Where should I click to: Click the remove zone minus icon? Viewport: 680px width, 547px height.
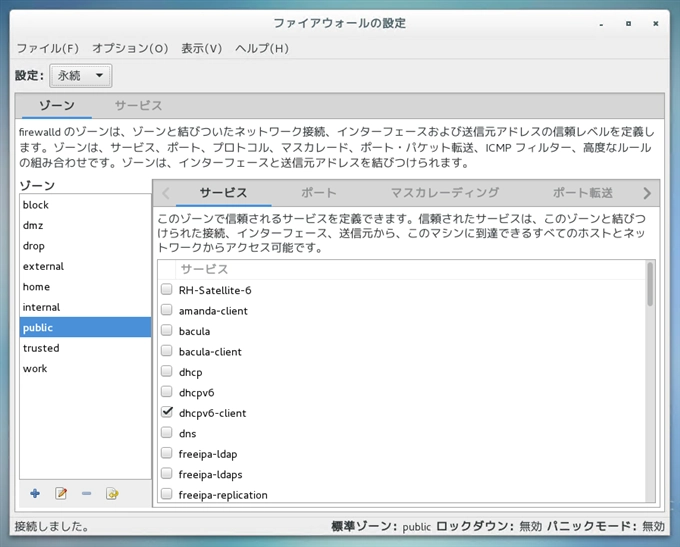pyautogui.click(x=86, y=493)
